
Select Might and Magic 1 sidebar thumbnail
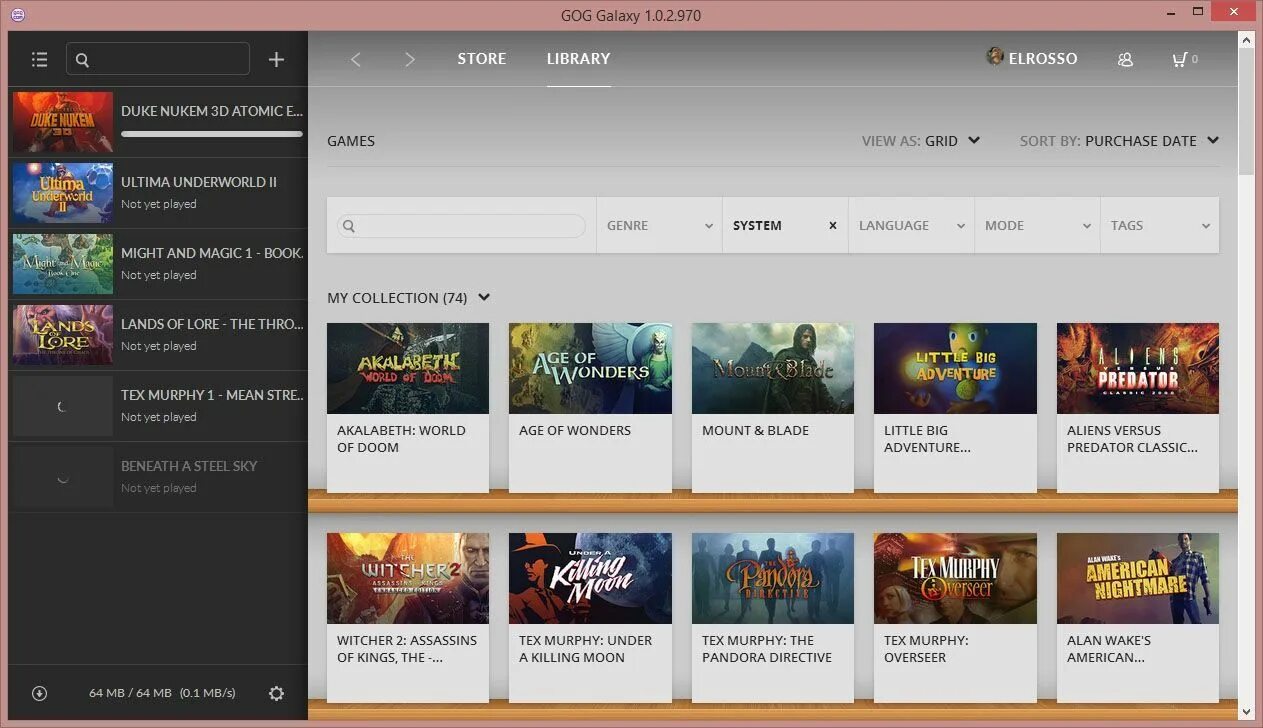62,264
